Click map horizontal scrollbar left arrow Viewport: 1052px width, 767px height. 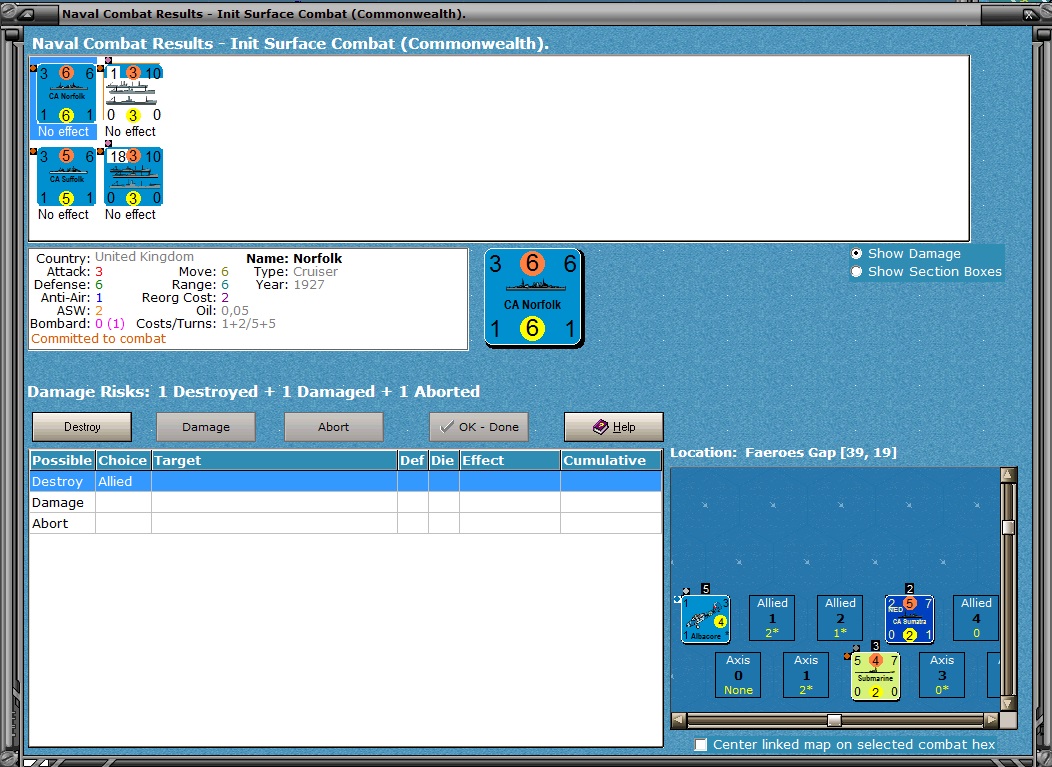[x=679, y=720]
